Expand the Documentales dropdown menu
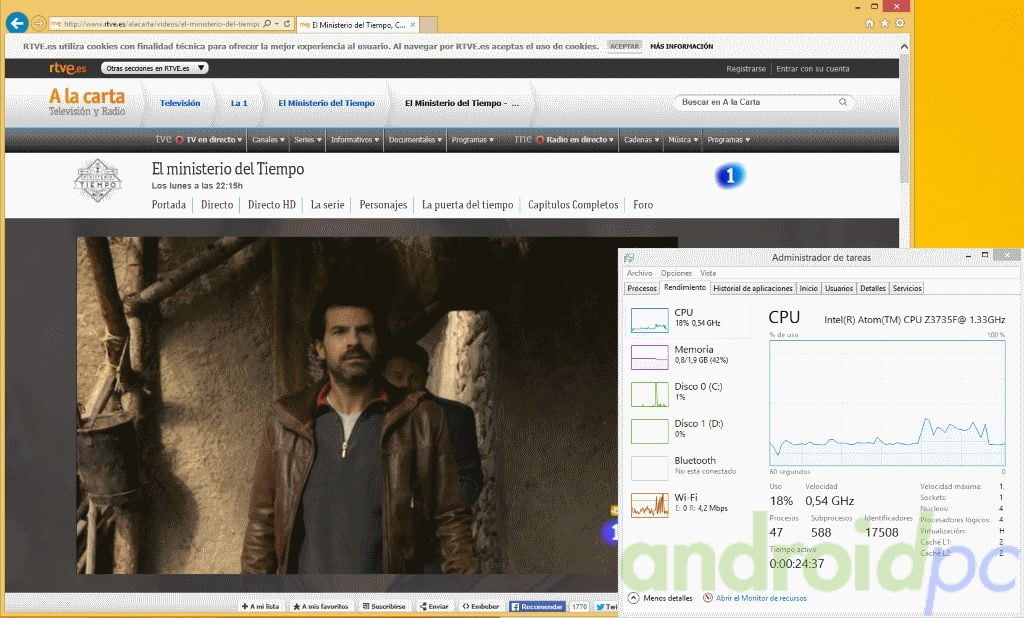Image resolution: width=1024 pixels, height=618 pixels. (x=415, y=140)
